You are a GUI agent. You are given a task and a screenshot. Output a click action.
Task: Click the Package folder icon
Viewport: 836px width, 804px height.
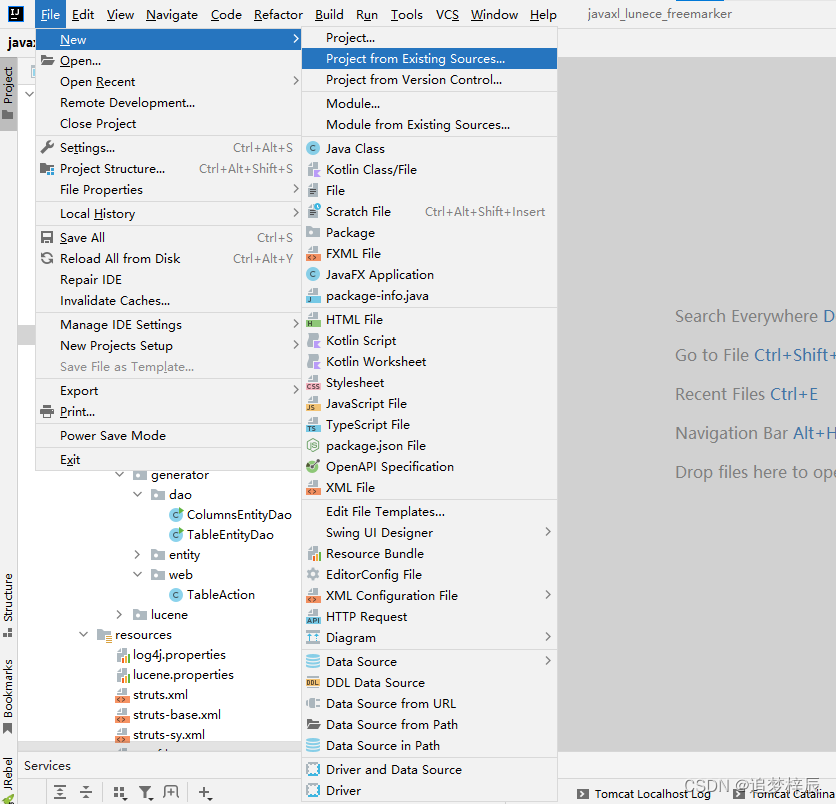(314, 232)
